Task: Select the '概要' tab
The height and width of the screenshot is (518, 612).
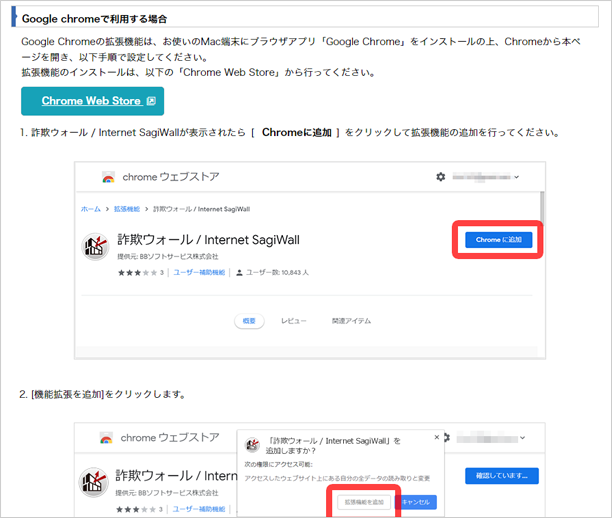Action: coord(249,321)
